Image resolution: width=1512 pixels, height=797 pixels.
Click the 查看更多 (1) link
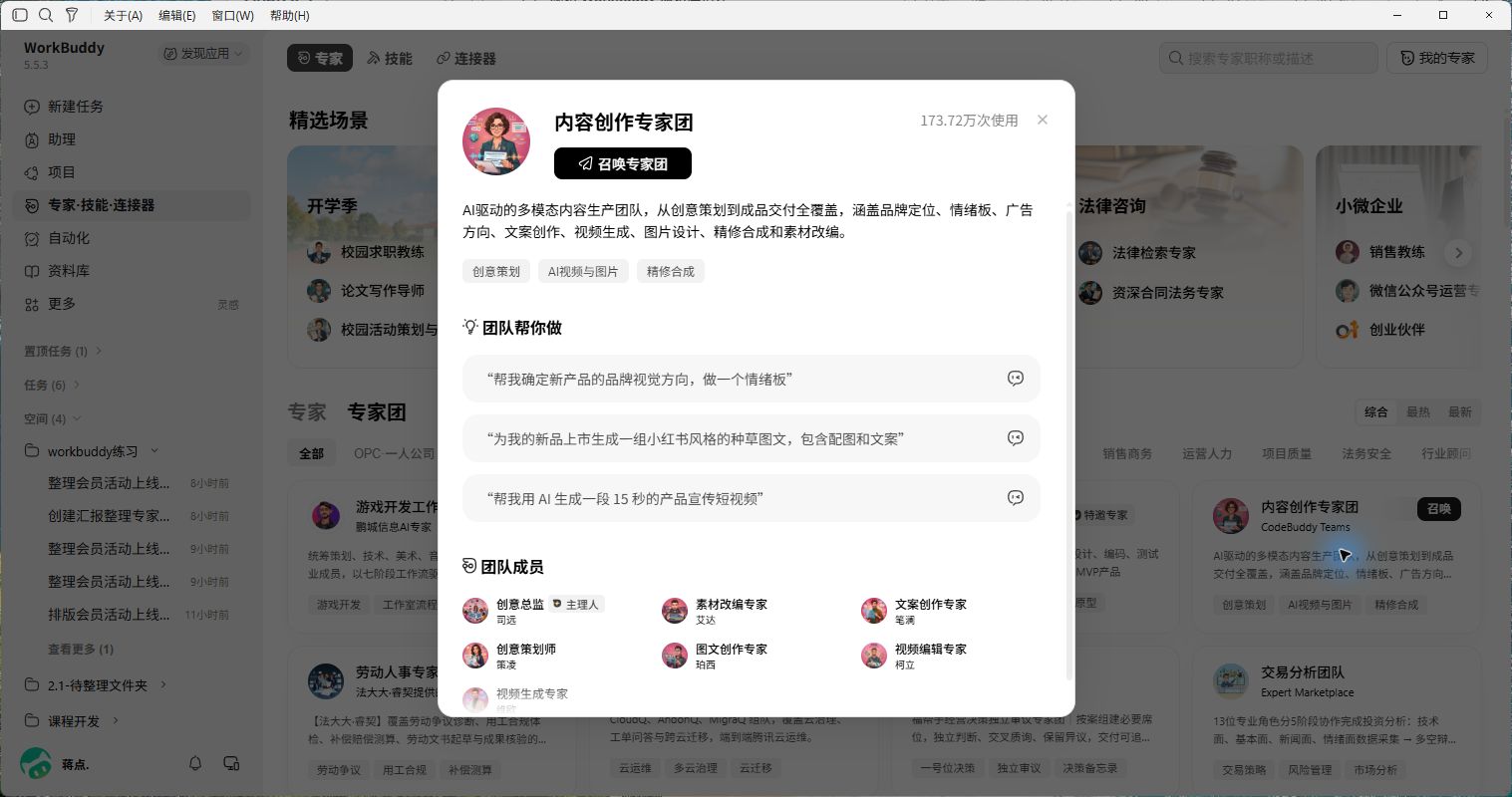tap(81, 649)
